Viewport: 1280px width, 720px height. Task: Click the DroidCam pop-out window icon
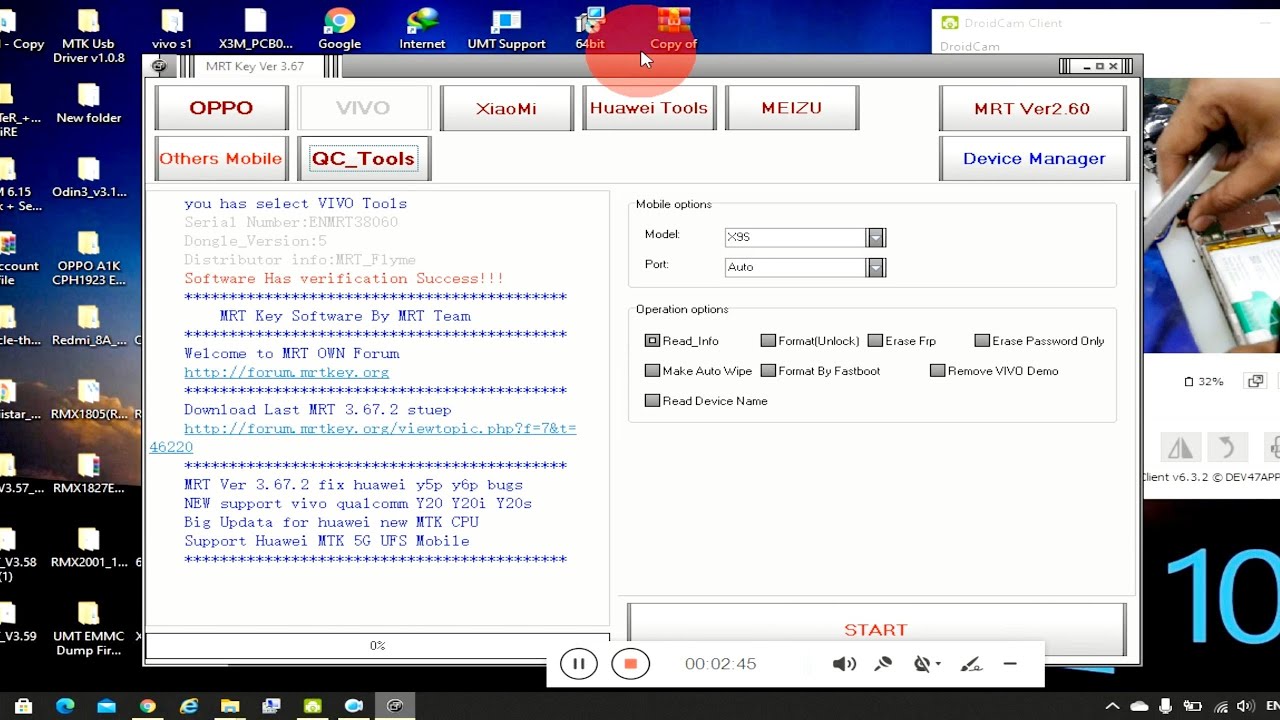(1255, 381)
